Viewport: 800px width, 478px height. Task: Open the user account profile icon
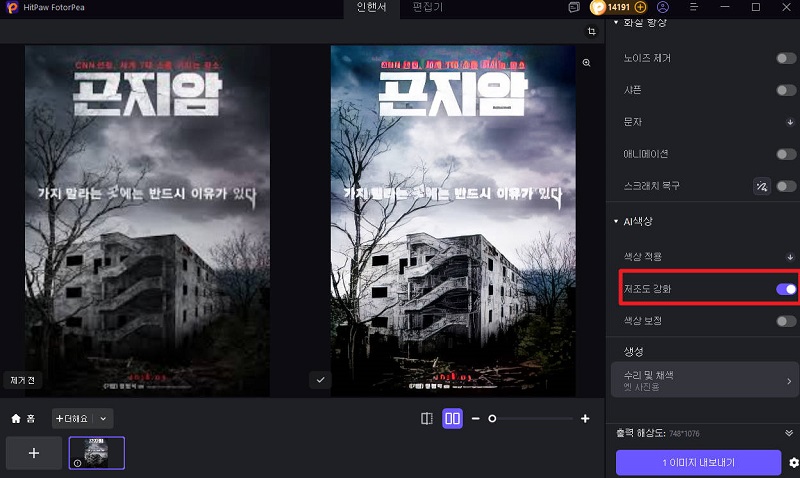click(663, 7)
